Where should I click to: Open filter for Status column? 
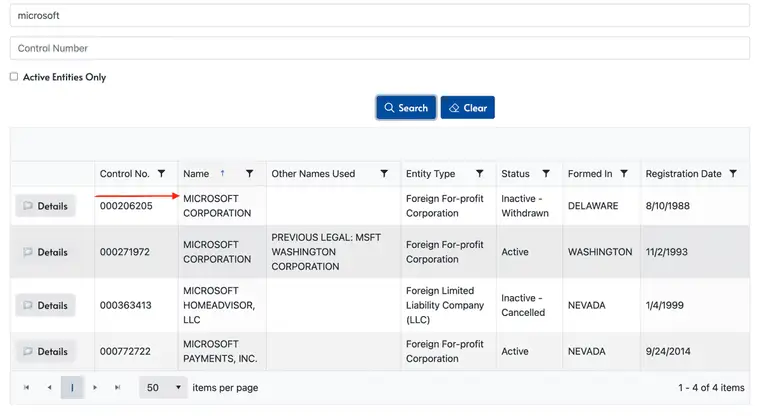[546, 174]
